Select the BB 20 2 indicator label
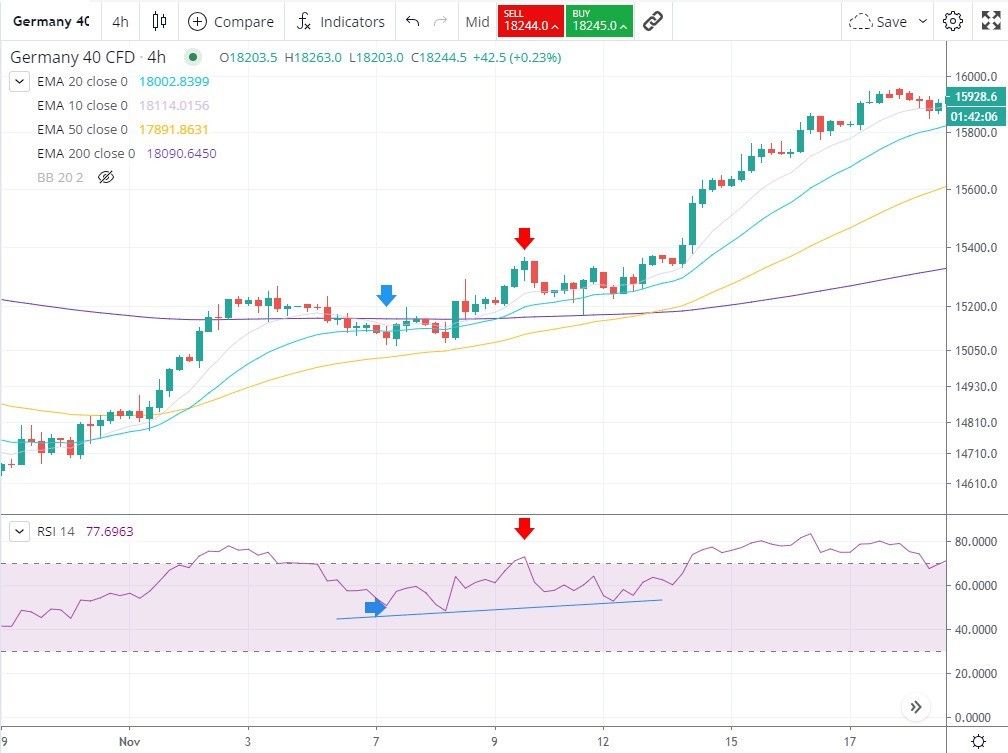The height and width of the screenshot is (753, 1008). 60,177
